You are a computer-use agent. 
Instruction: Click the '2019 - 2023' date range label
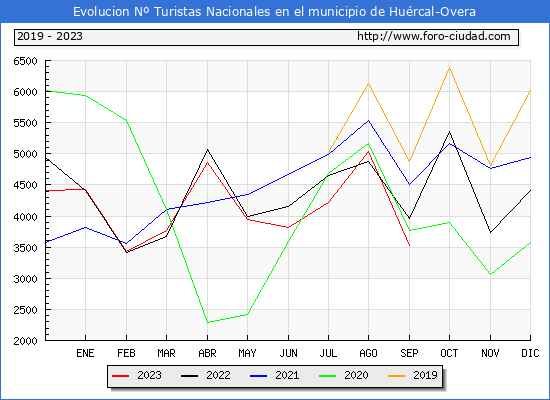click(50, 36)
